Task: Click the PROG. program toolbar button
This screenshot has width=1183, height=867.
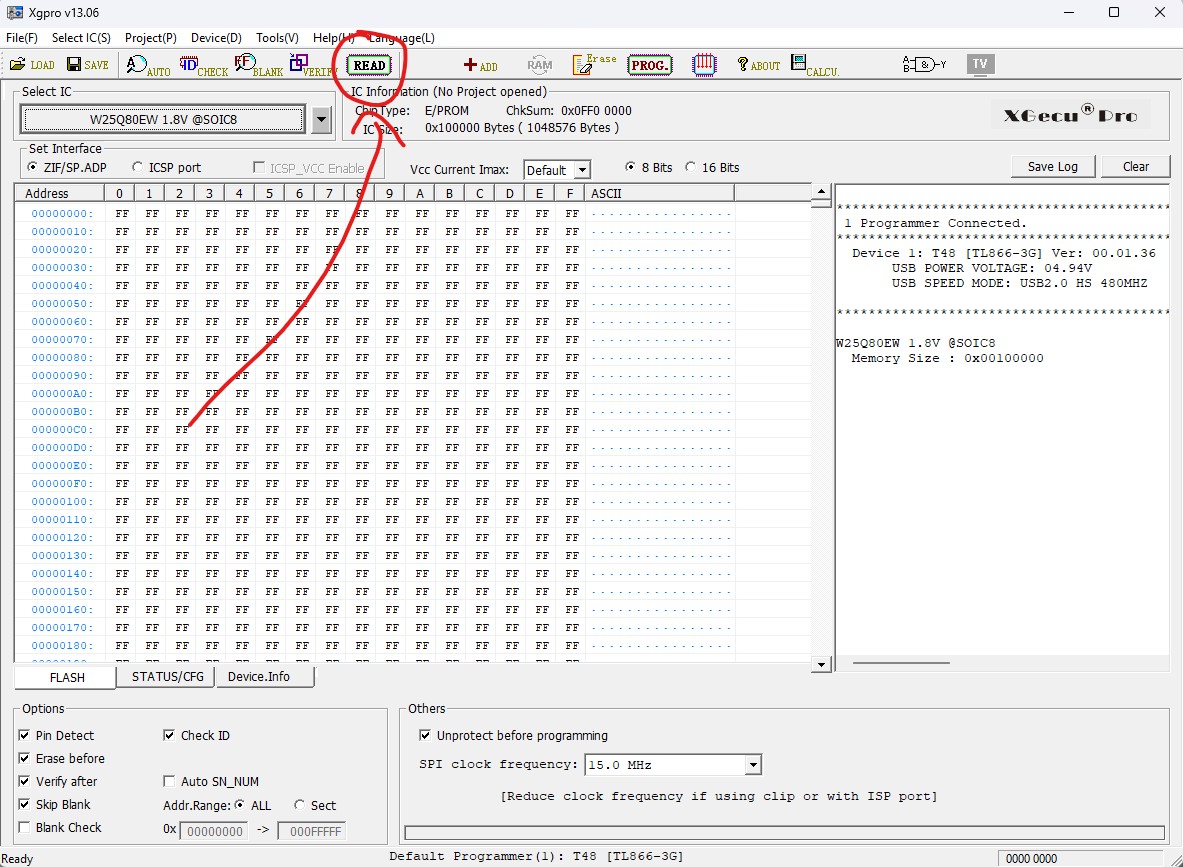Action: (649, 65)
